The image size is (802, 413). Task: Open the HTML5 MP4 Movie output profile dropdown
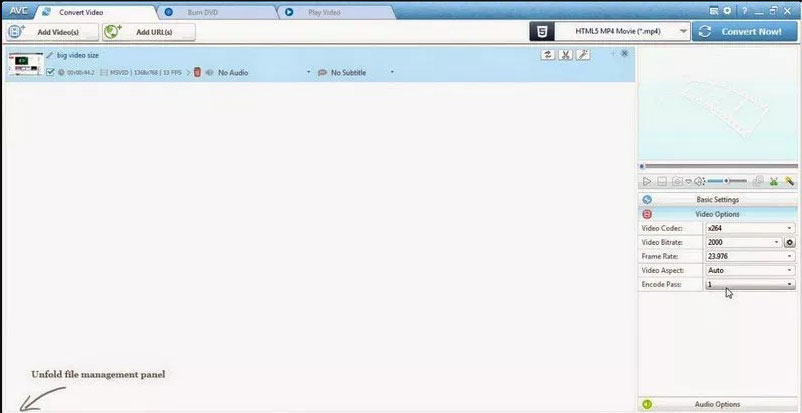pos(610,31)
